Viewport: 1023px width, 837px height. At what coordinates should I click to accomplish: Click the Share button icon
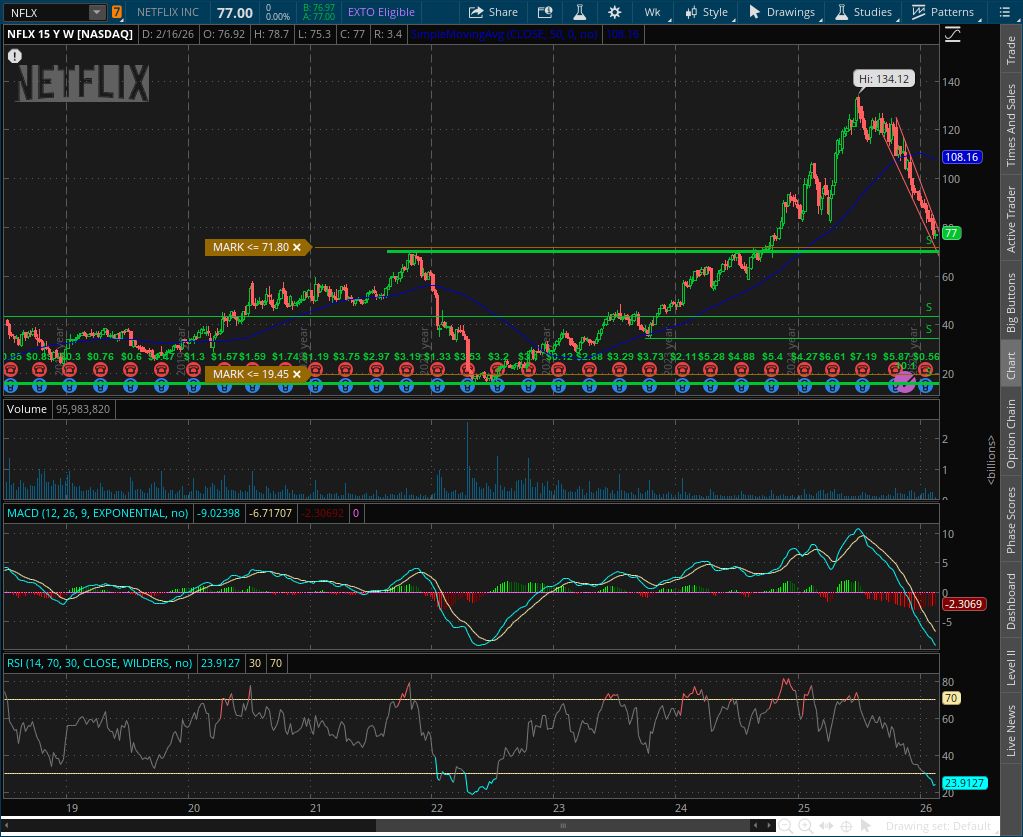coord(476,12)
